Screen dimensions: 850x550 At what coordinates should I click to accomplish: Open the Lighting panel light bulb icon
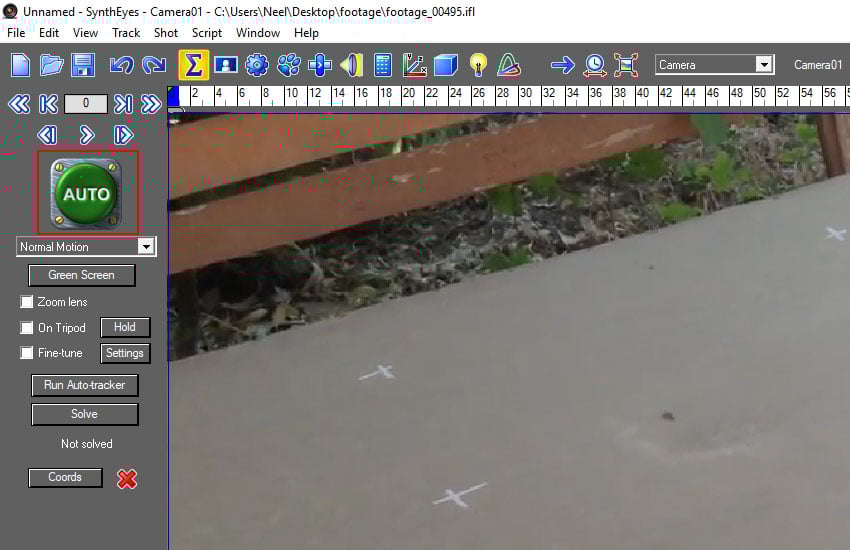(478, 65)
